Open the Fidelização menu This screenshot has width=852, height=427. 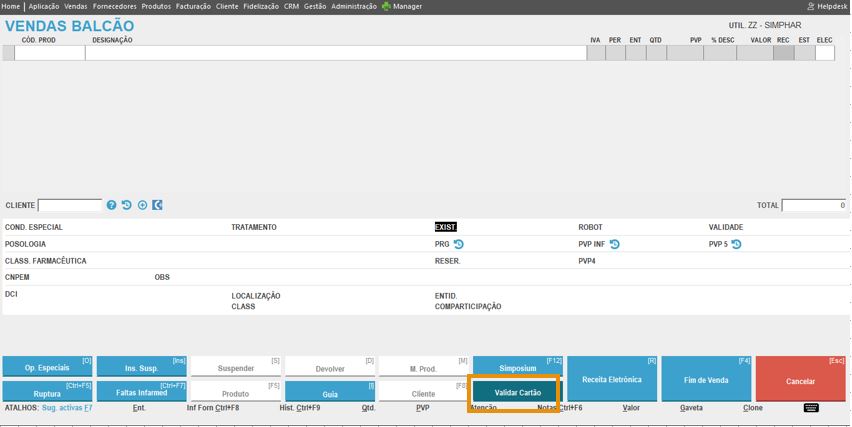pos(261,6)
